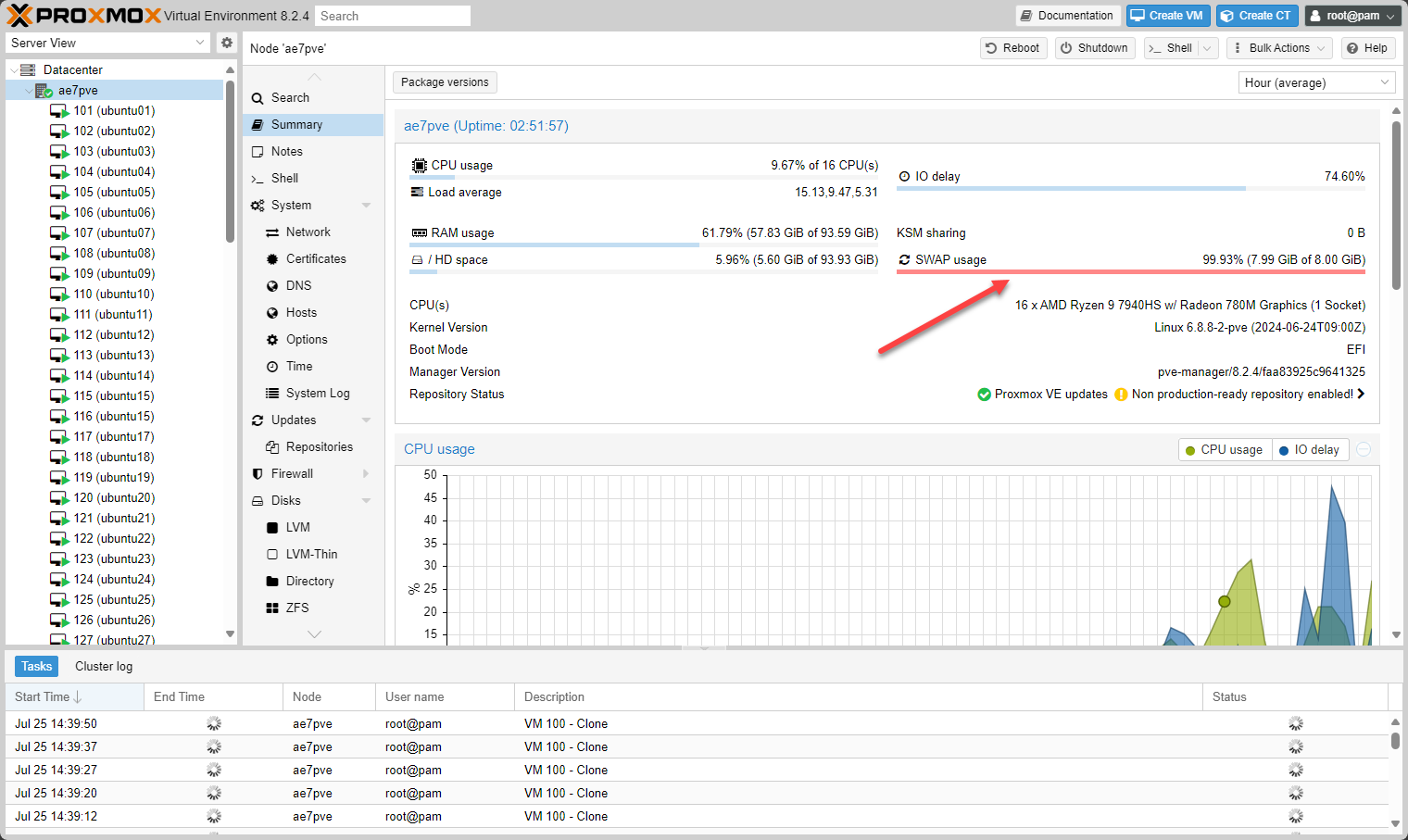1408x840 pixels.
Task: Click the Create VM button
Action: (1168, 16)
